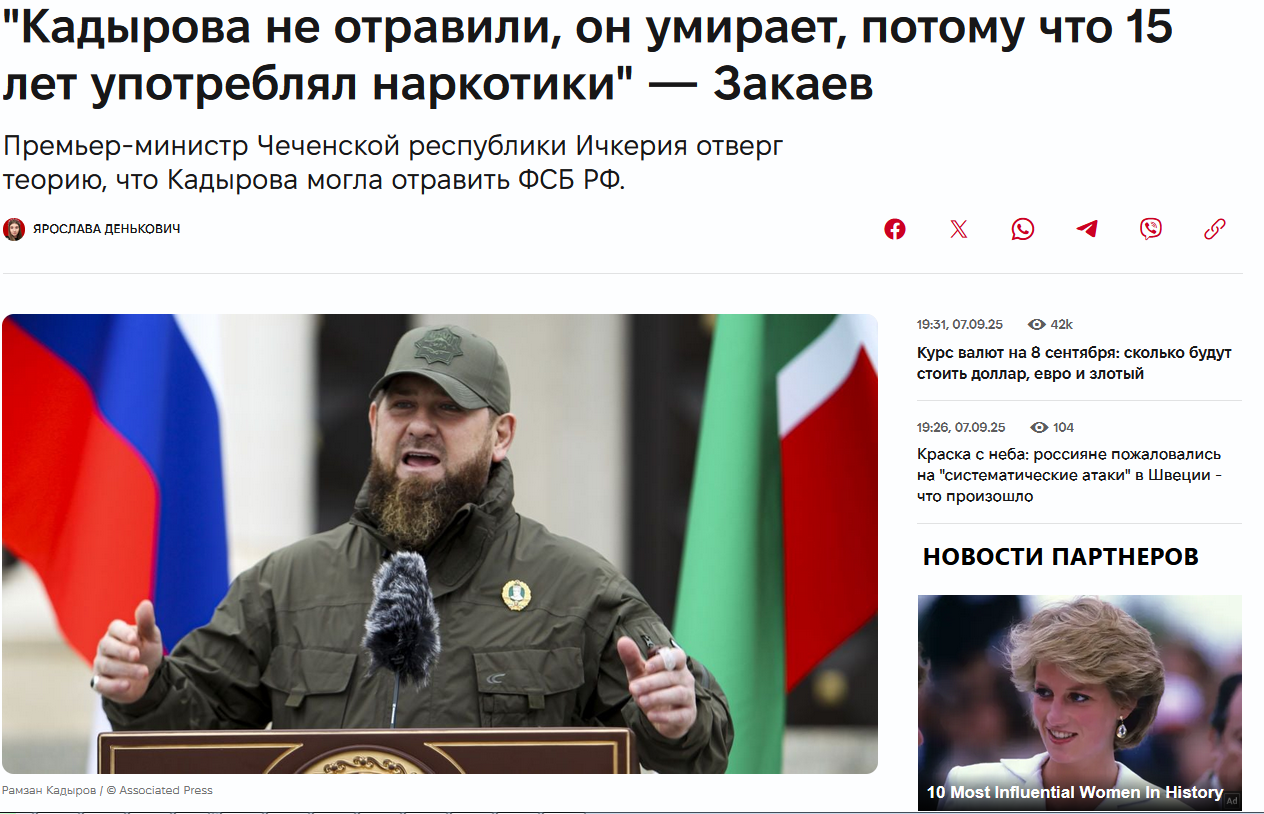
Task: Click the main article photo of the speaker
Action: (440, 544)
